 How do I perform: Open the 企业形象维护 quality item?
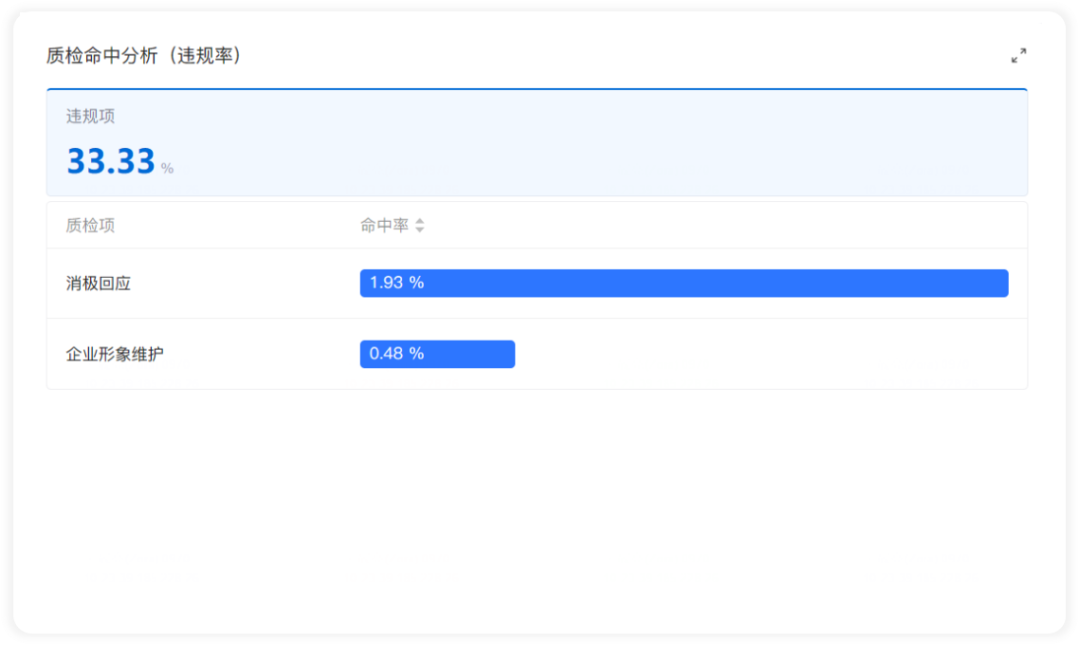pyautogui.click(x=115, y=354)
